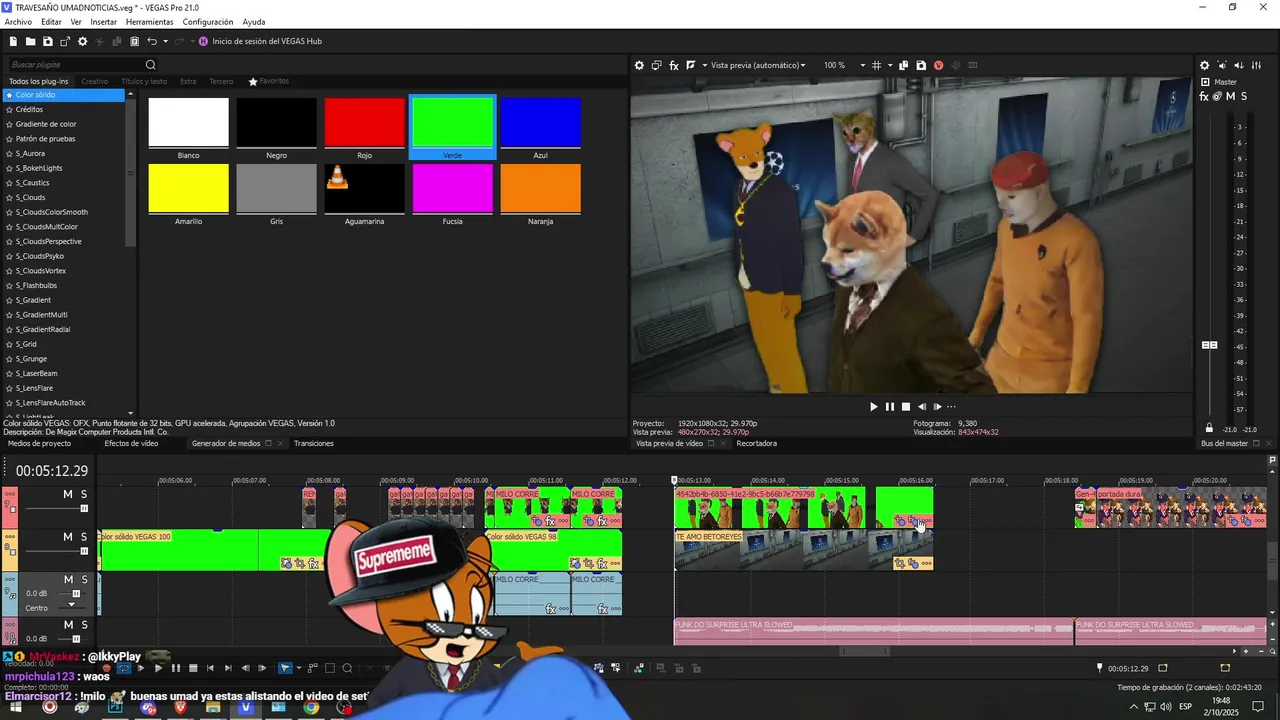Mute the first video track
This screenshot has width=1280, height=720.
point(68,494)
